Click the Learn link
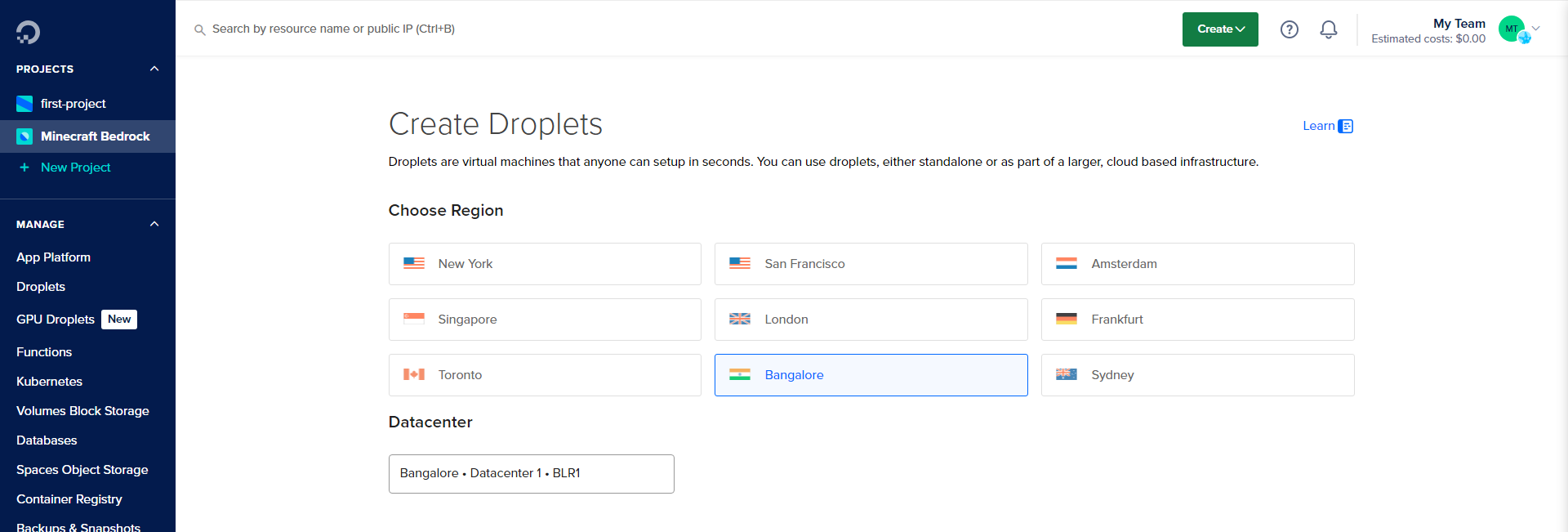This screenshot has height=532, width=1568. (x=1316, y=126)
